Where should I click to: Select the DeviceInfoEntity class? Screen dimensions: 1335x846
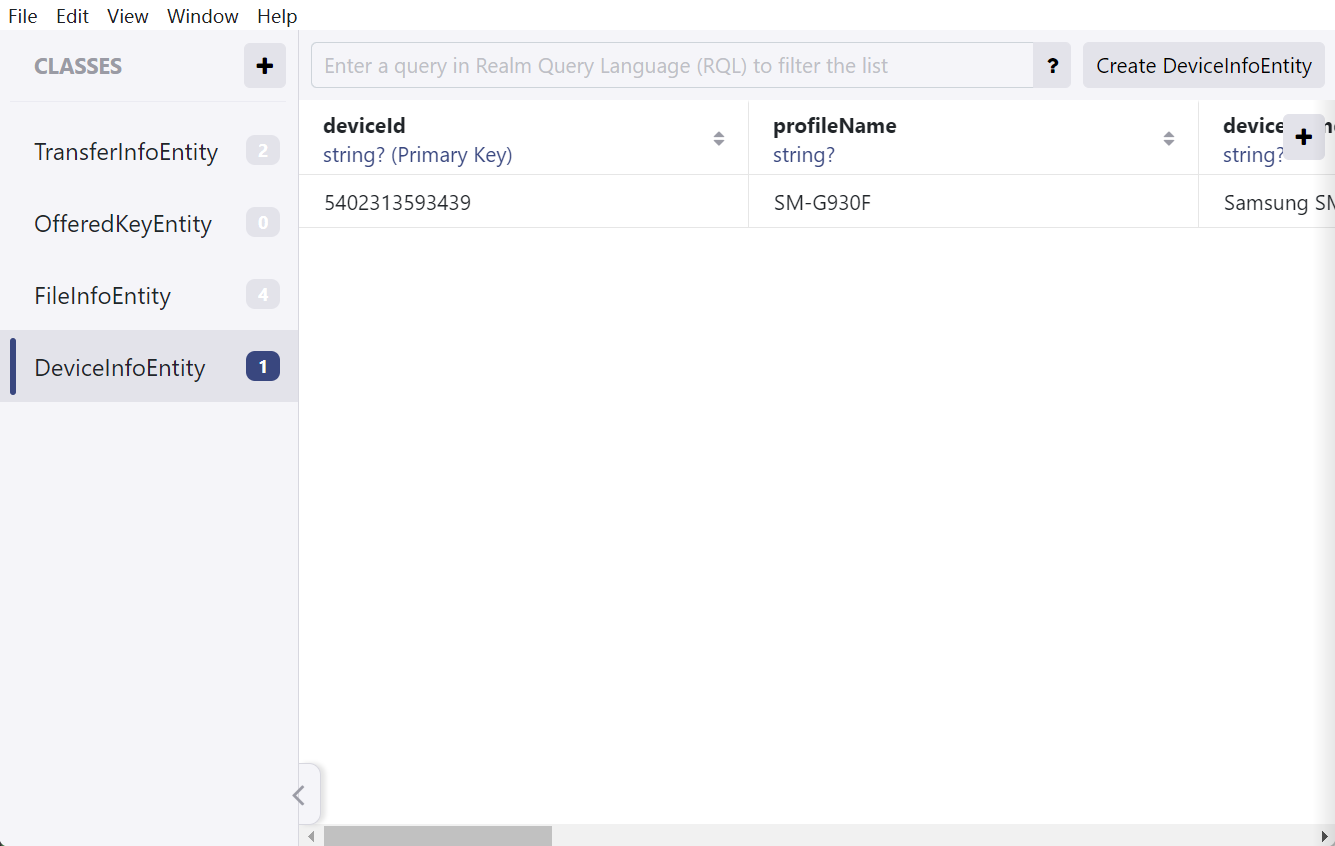(x=149, y=367)
